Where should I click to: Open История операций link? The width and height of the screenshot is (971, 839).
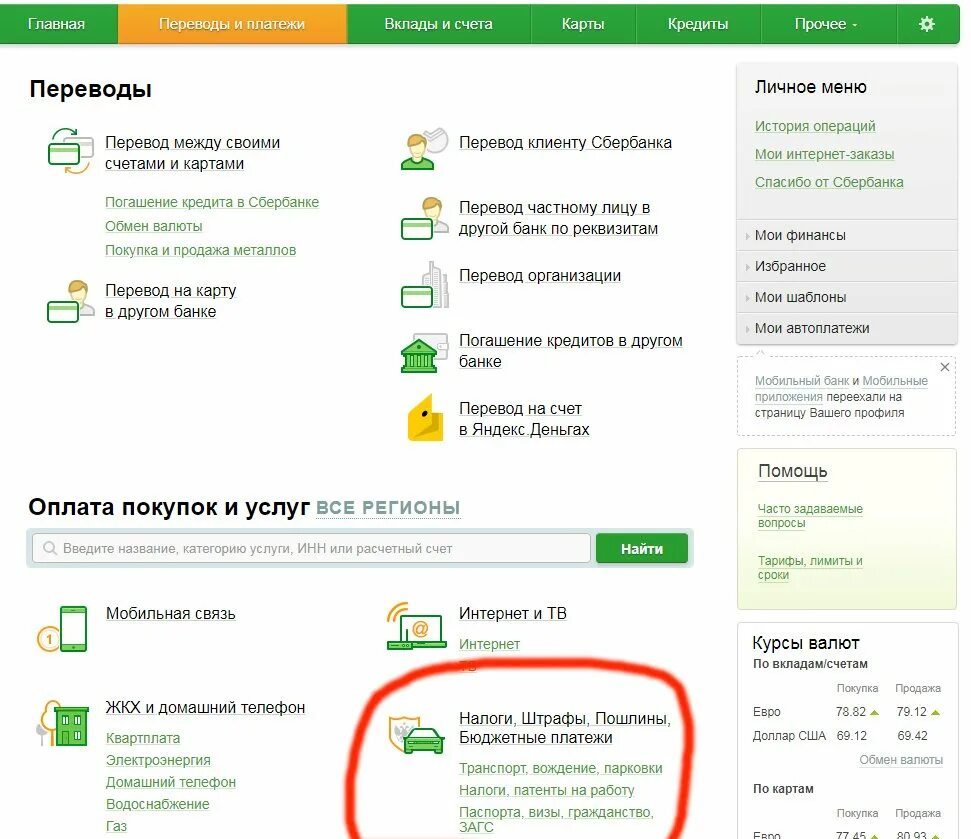point(815,126)
